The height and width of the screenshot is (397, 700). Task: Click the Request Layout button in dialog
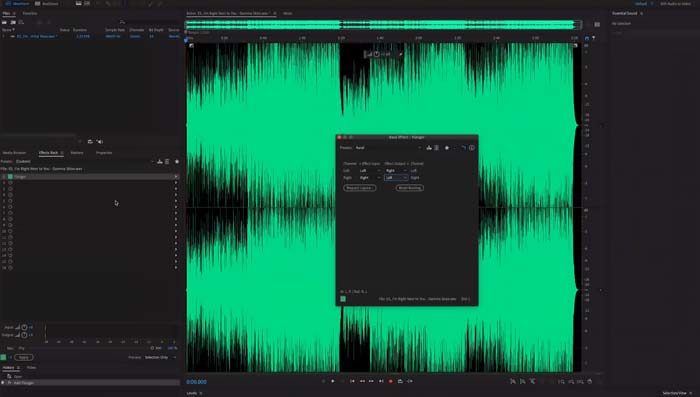click(359, 188)
